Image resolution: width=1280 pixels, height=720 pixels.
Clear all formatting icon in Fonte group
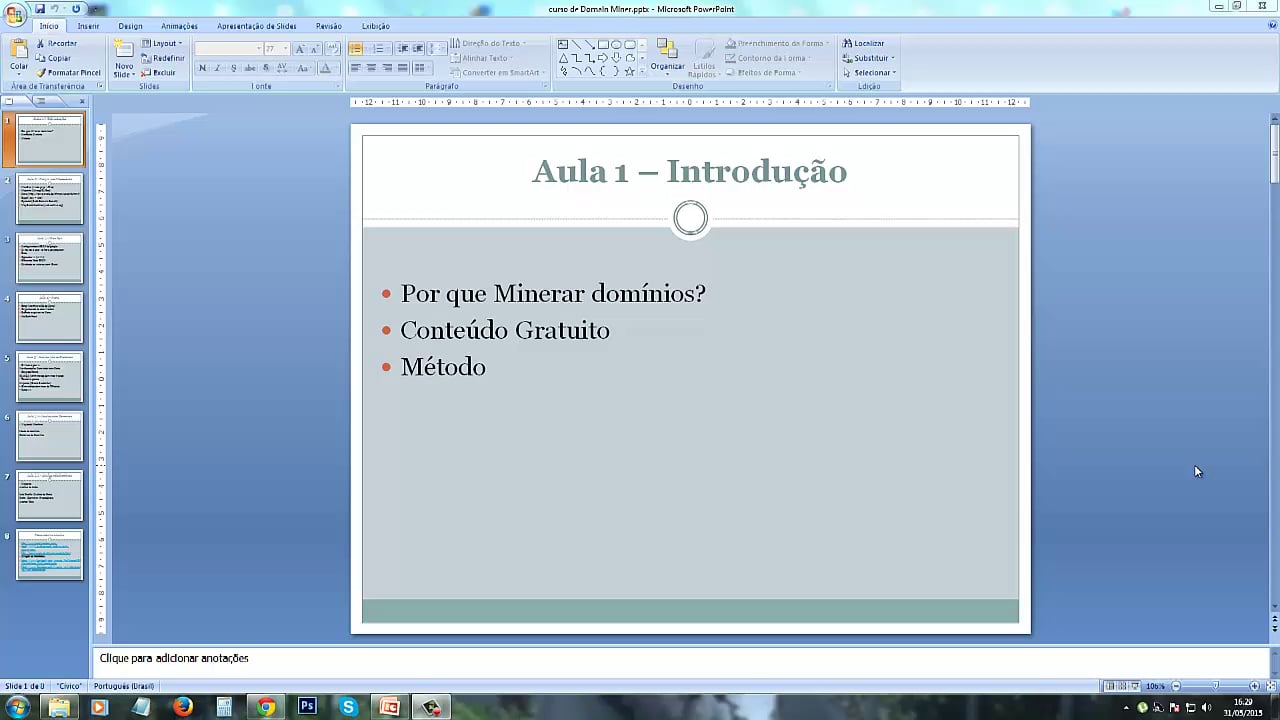coord(332,48)
